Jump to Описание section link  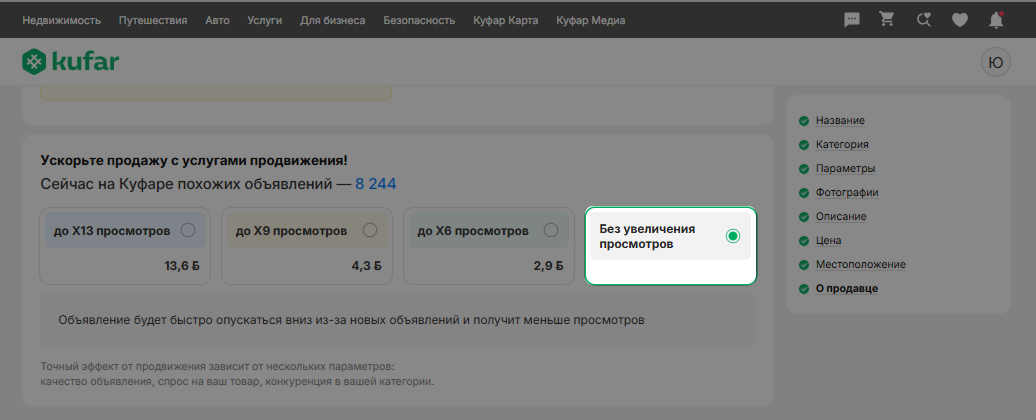point(841,217)
